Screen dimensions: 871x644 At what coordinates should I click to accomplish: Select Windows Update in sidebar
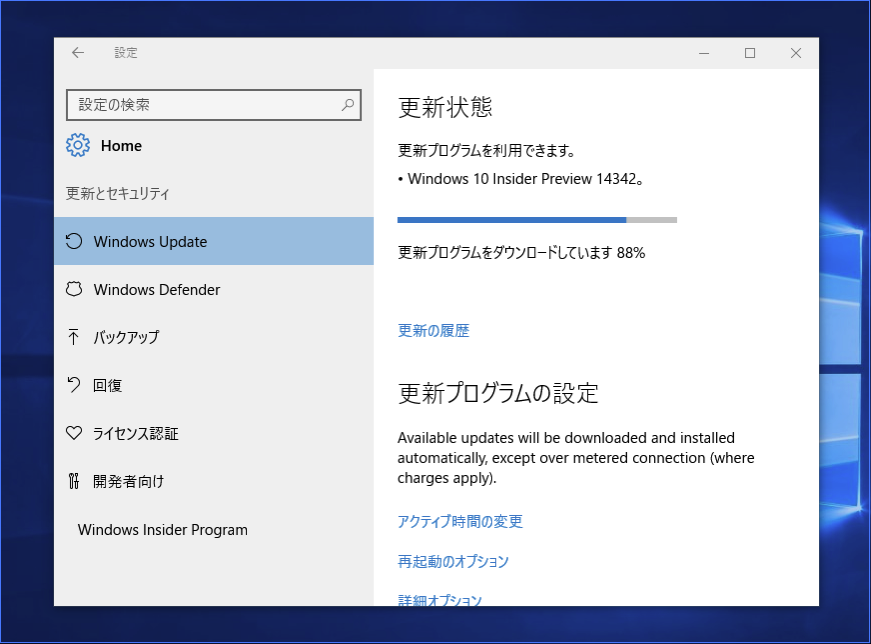click(214, 241)
